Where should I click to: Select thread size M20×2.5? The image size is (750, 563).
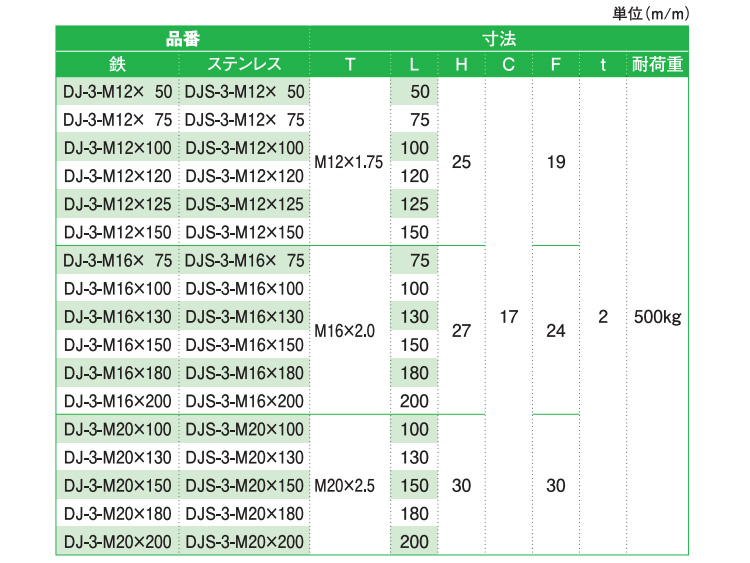[344, 486]
